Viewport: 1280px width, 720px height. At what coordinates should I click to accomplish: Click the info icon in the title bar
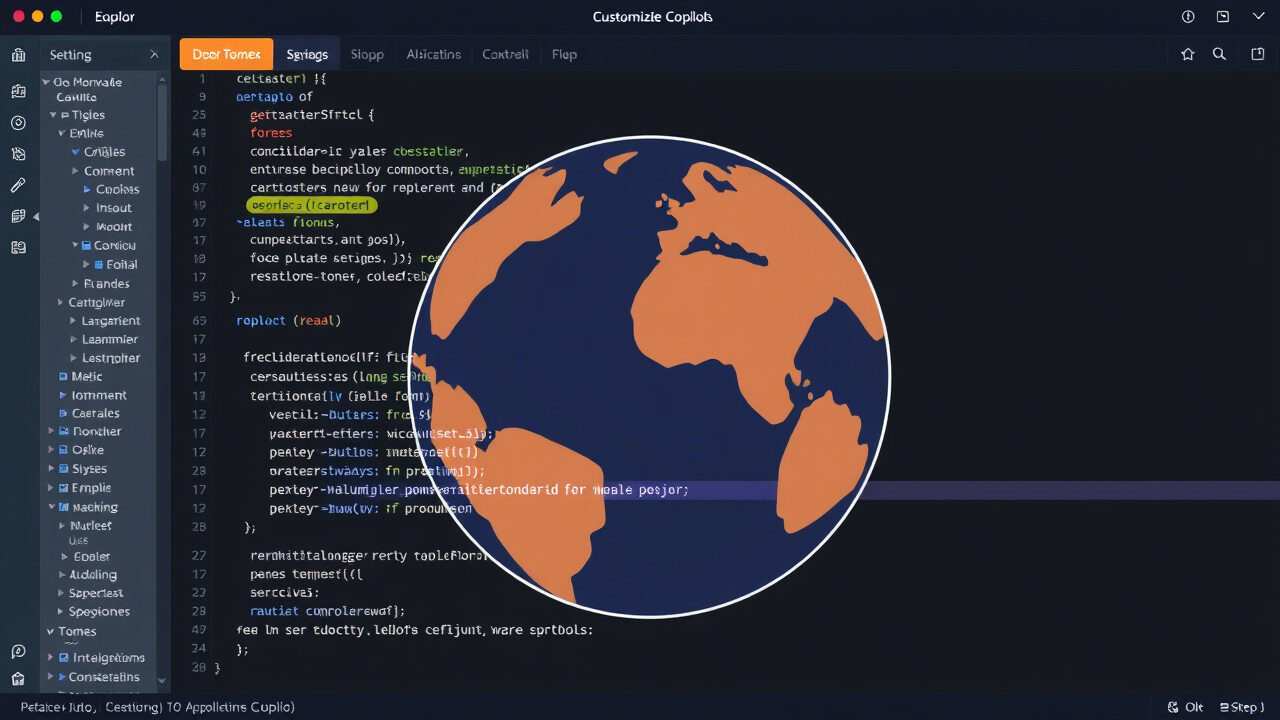click(x=1187, y=16)
